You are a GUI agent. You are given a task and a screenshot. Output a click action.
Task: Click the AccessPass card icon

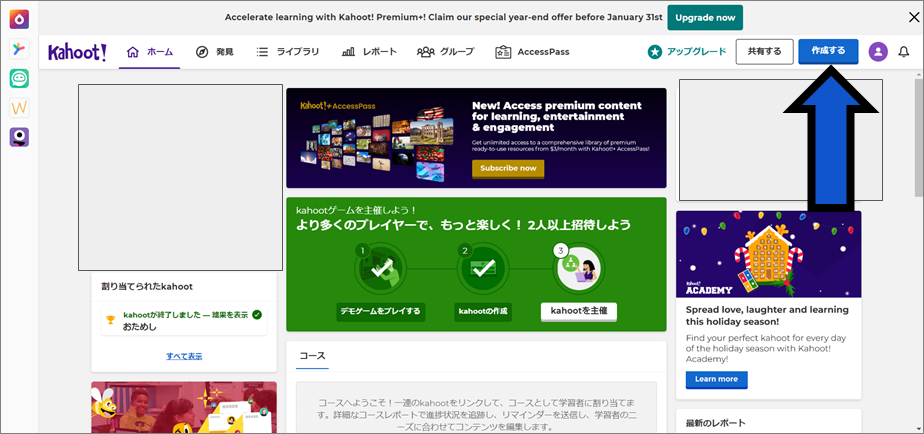coord(503,52)
